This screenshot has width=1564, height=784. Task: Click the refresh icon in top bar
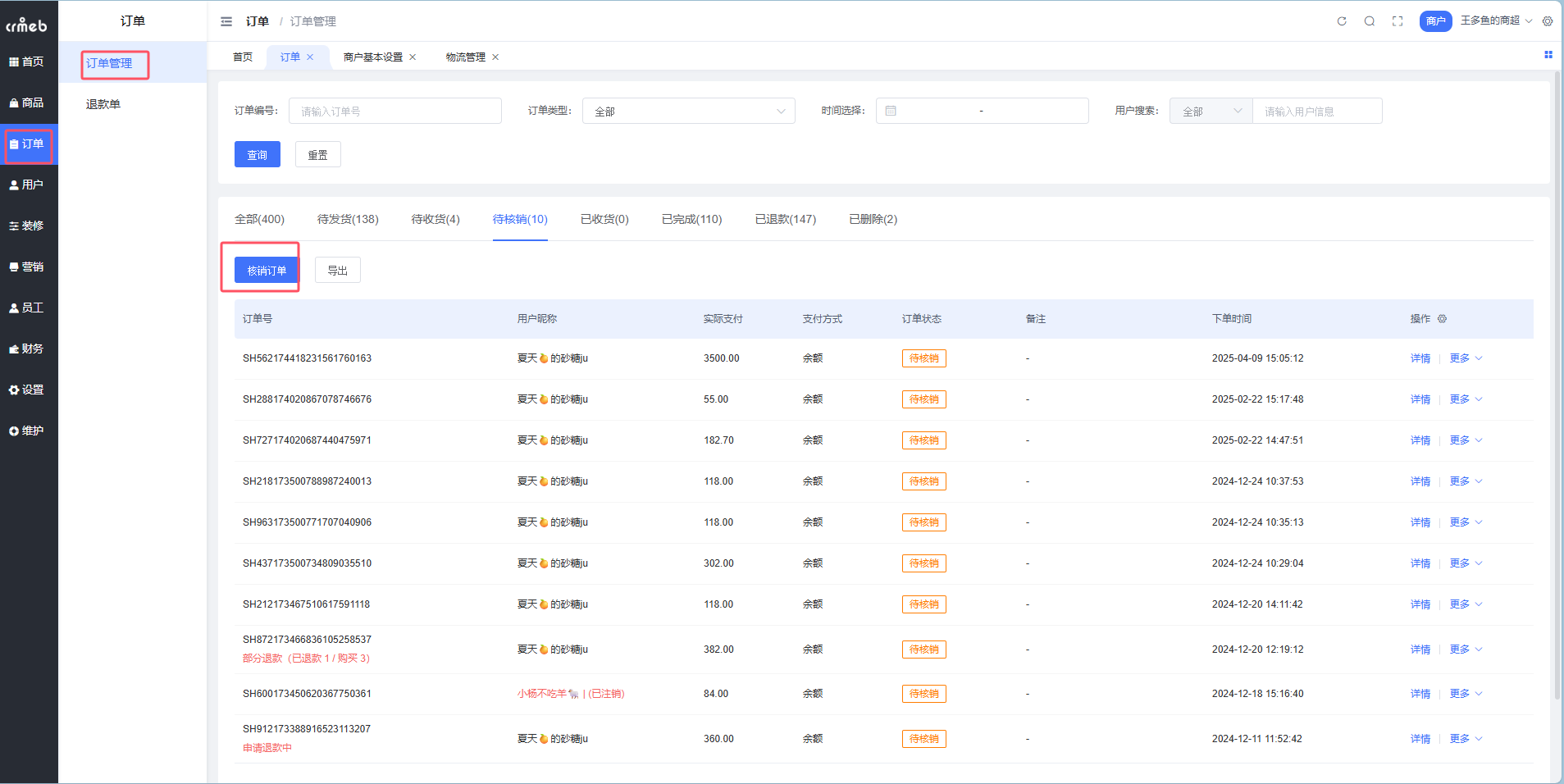[x=1342, y=21]
